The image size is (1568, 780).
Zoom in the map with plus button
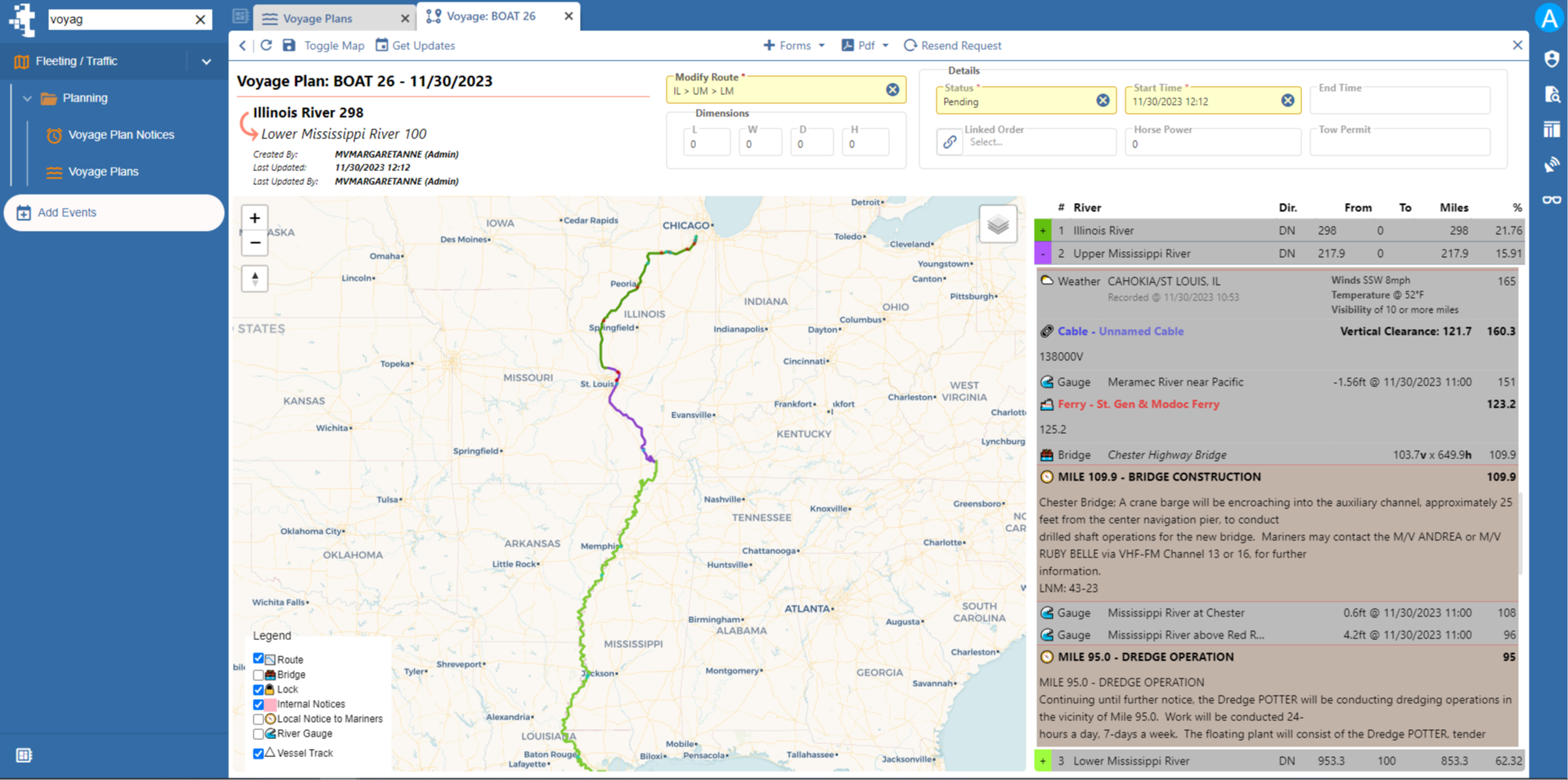(254, 218)
